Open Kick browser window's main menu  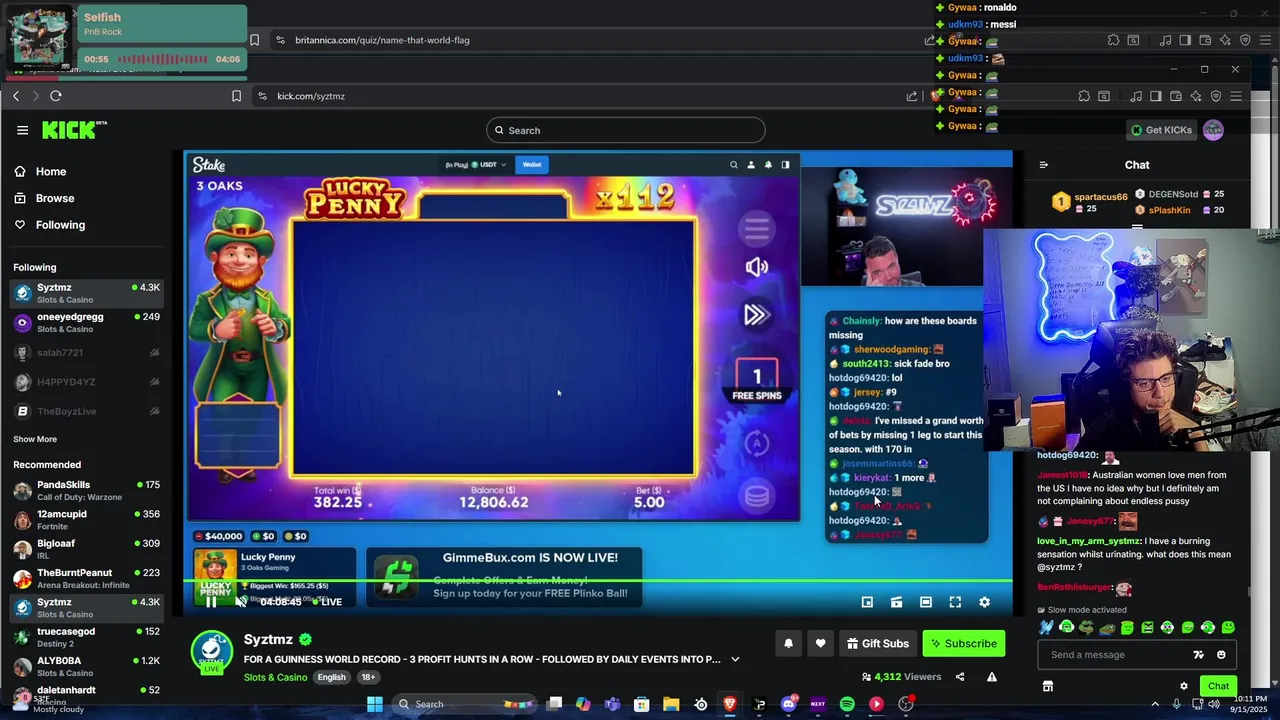[1236, 96]
